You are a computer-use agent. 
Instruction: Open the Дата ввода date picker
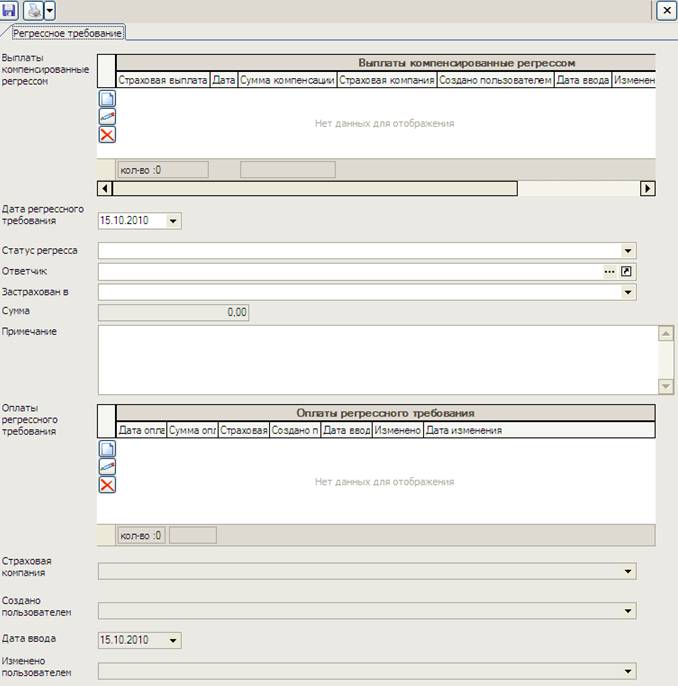(x=173, y=640)
